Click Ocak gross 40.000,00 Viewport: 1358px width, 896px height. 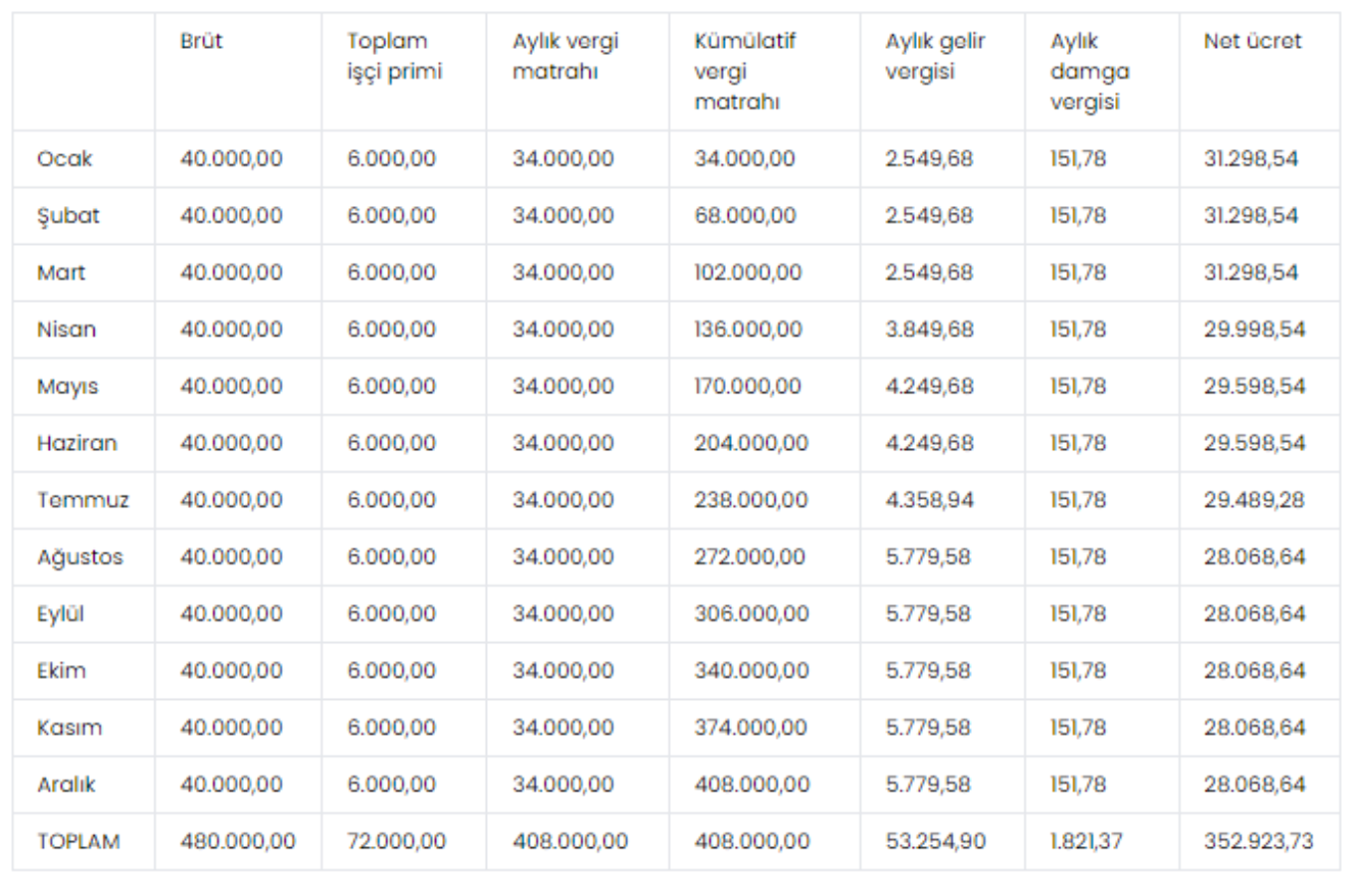coord(231,158)
